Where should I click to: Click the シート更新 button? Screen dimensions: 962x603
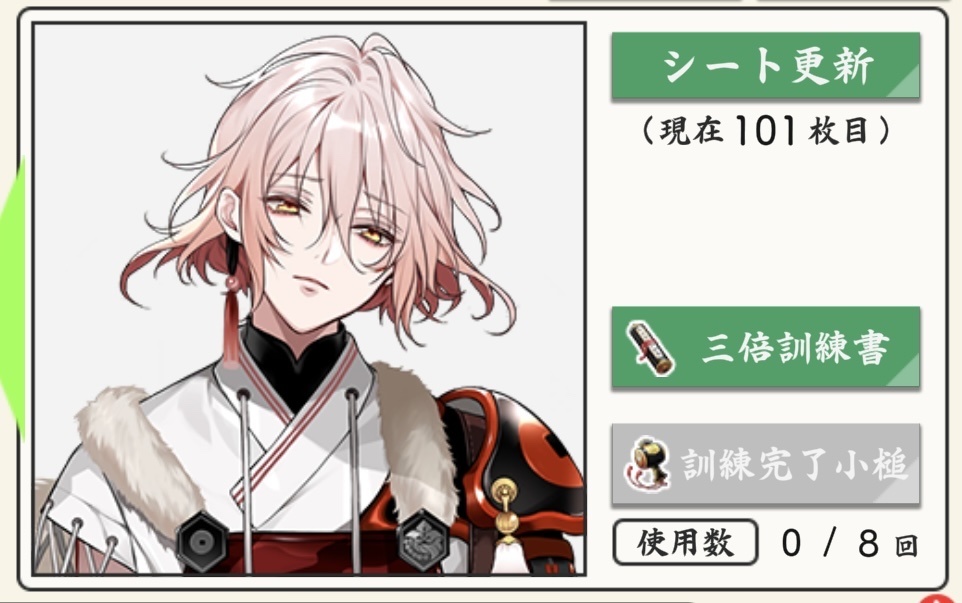click(x=766, y=66)
